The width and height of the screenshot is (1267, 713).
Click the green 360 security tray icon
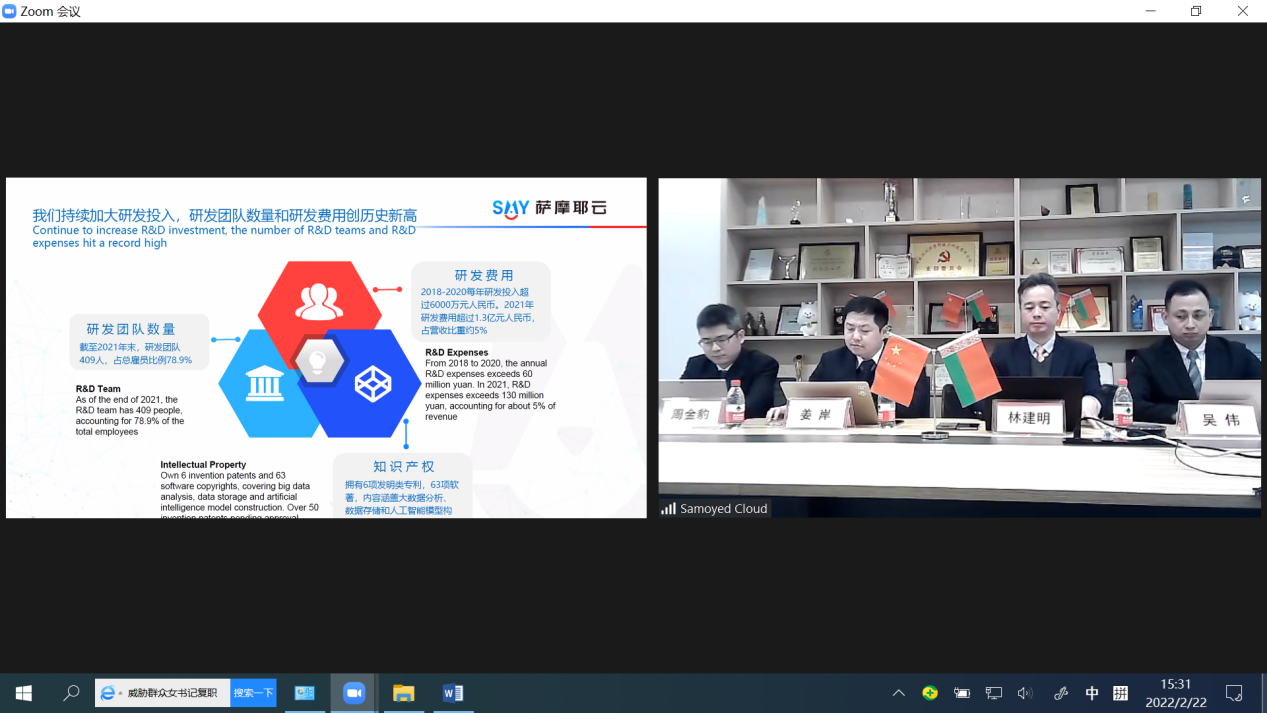930,693
